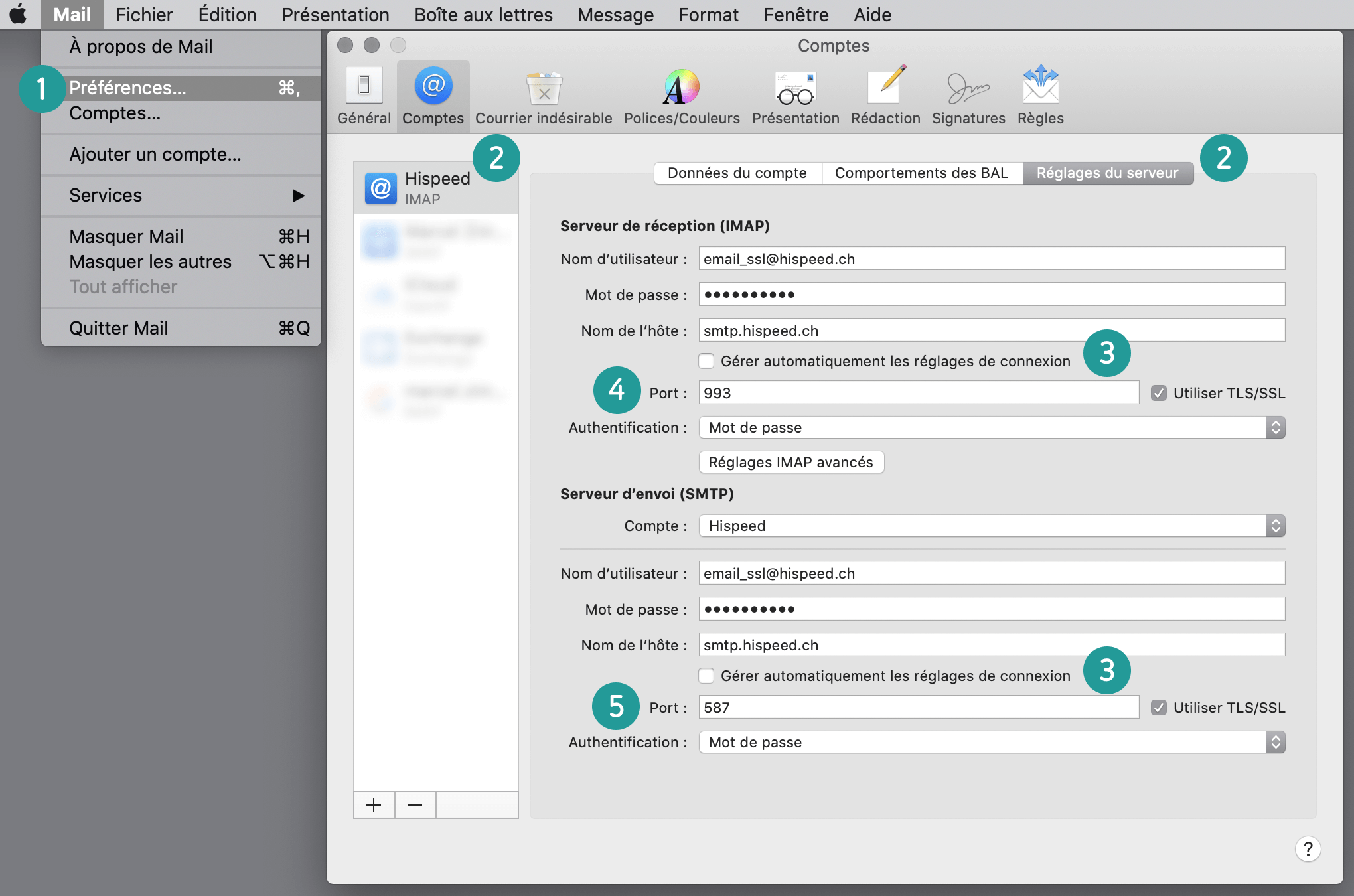This screenshot has width=1354, height=896.
Task: Choose Préférences… menu entry
Action: (181, 88)
